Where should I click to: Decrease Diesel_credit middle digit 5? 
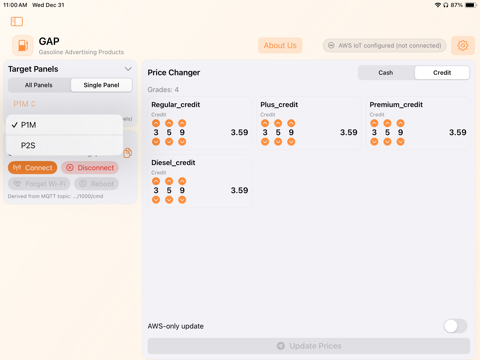169,200
